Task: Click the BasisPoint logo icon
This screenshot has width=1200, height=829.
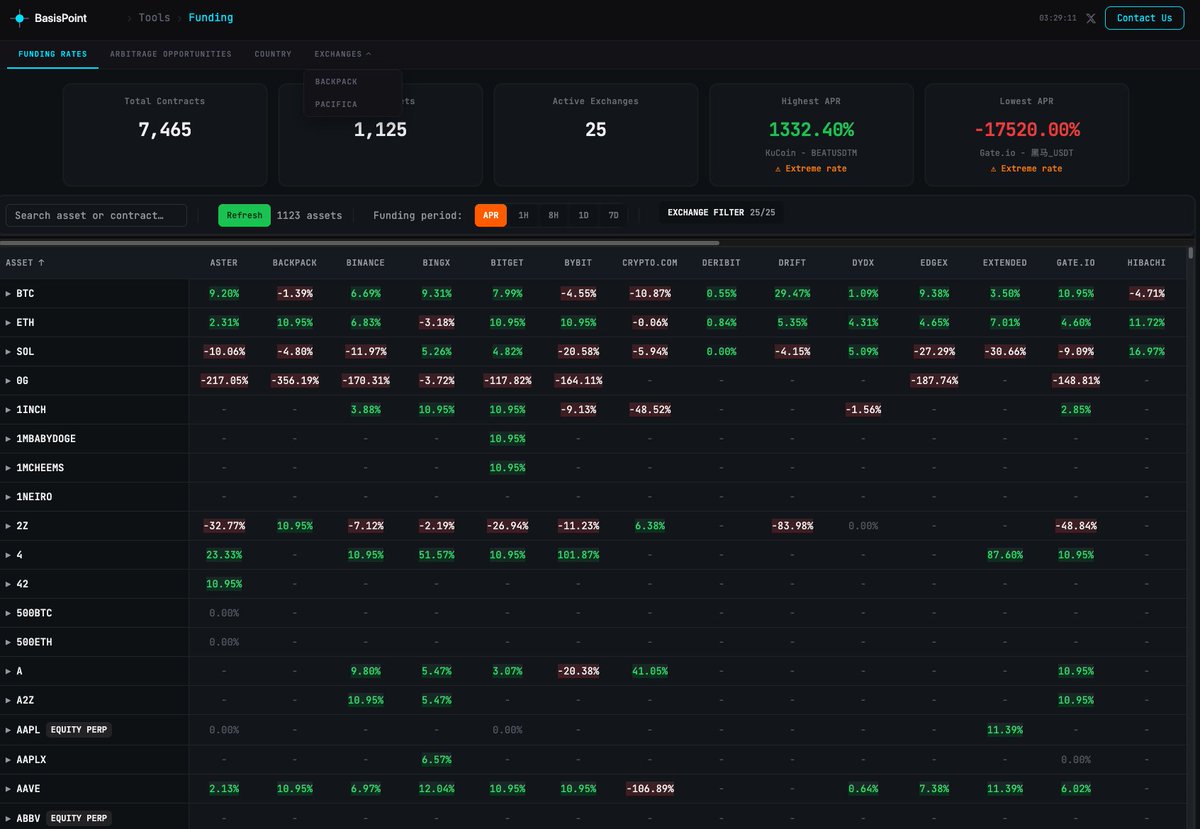Action: (19, 18)
